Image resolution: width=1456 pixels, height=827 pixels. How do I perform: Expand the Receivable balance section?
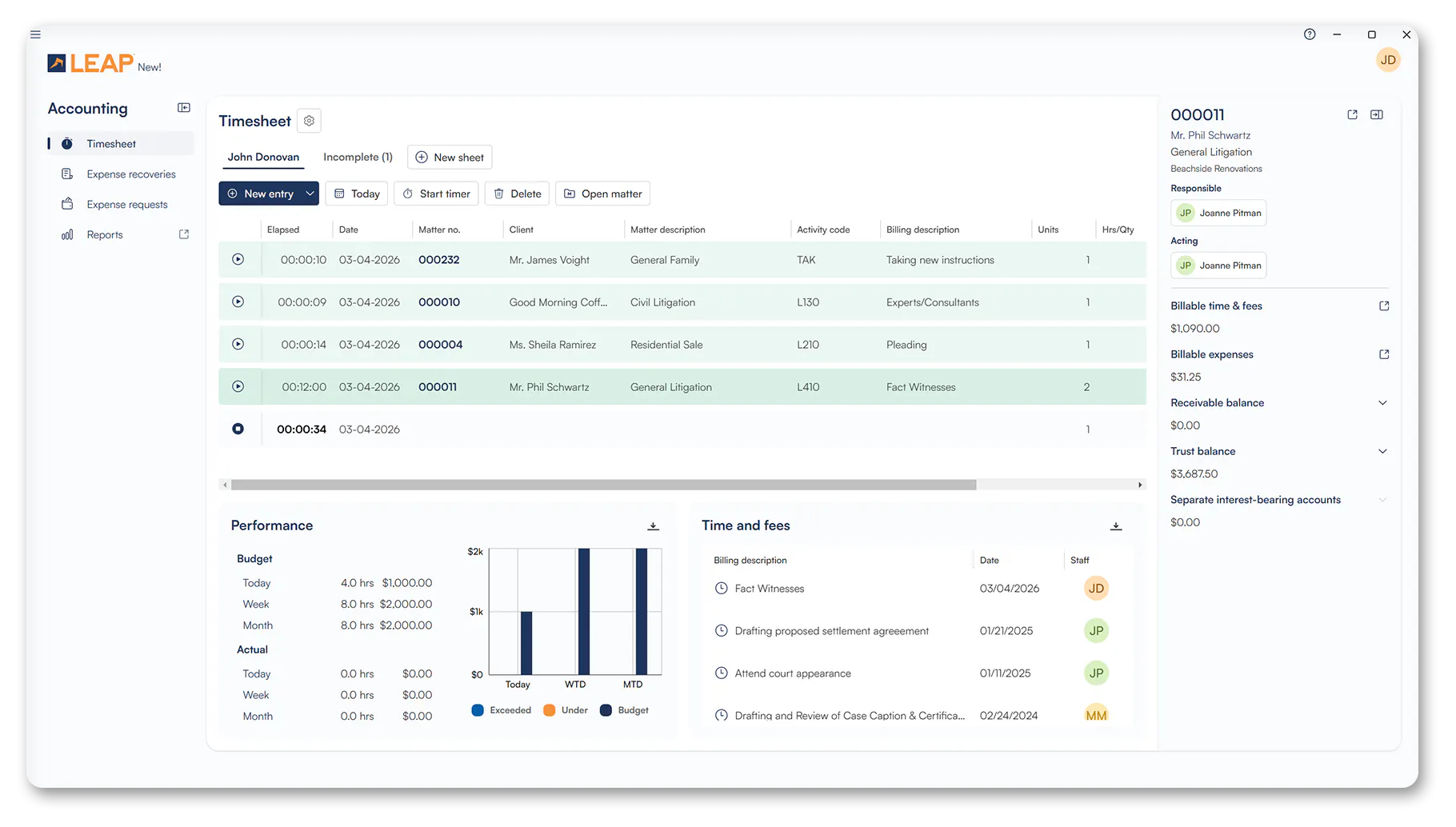point(1382,403)
